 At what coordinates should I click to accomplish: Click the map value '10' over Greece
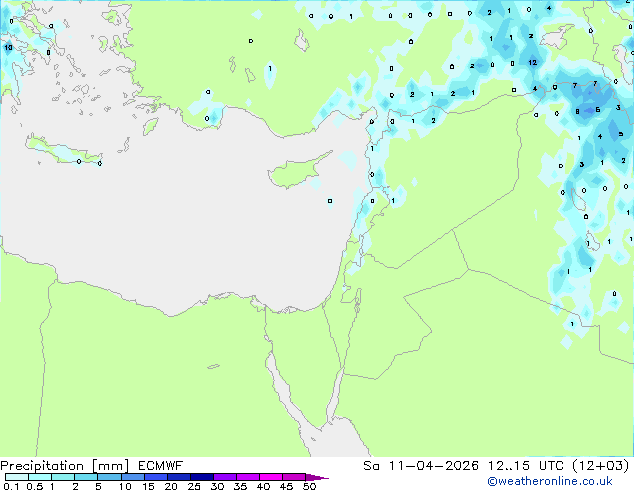tap(8, 47)
